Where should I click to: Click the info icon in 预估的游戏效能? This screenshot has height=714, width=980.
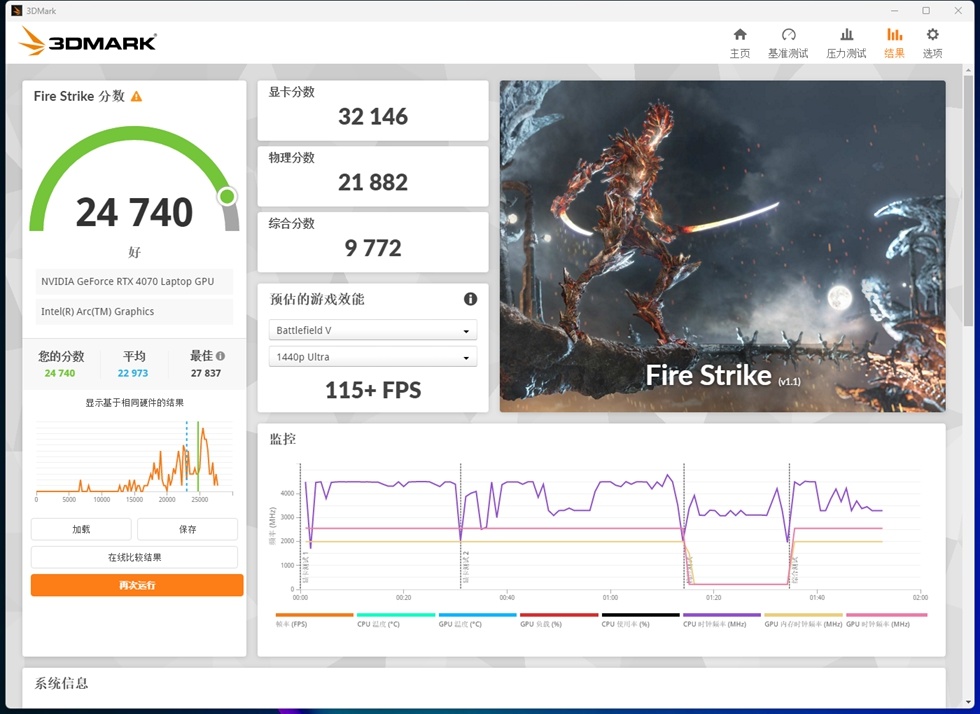[470, 299]
